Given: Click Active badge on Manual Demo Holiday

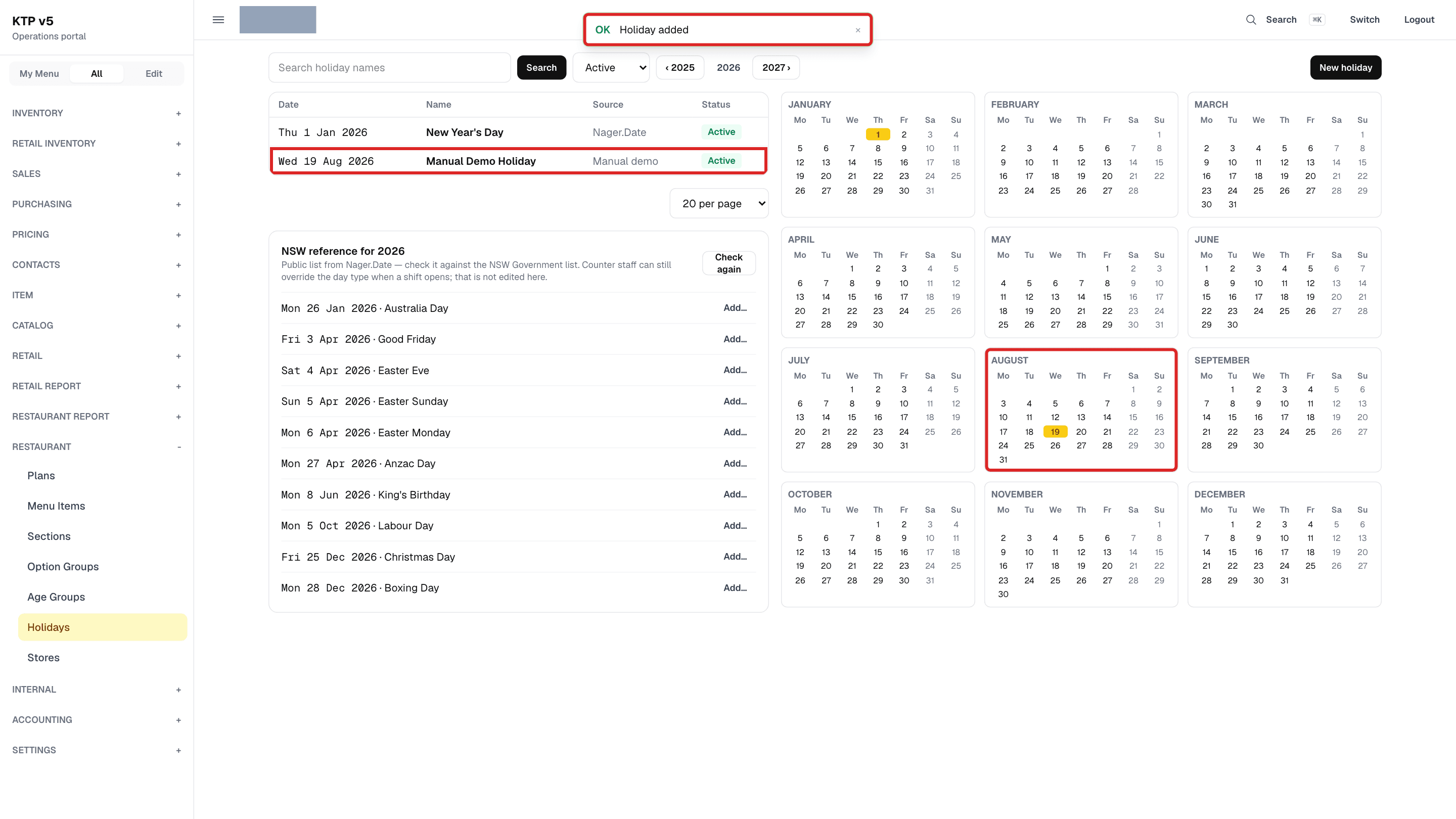Looking at the screenshot, I should [x=721, y=161].
